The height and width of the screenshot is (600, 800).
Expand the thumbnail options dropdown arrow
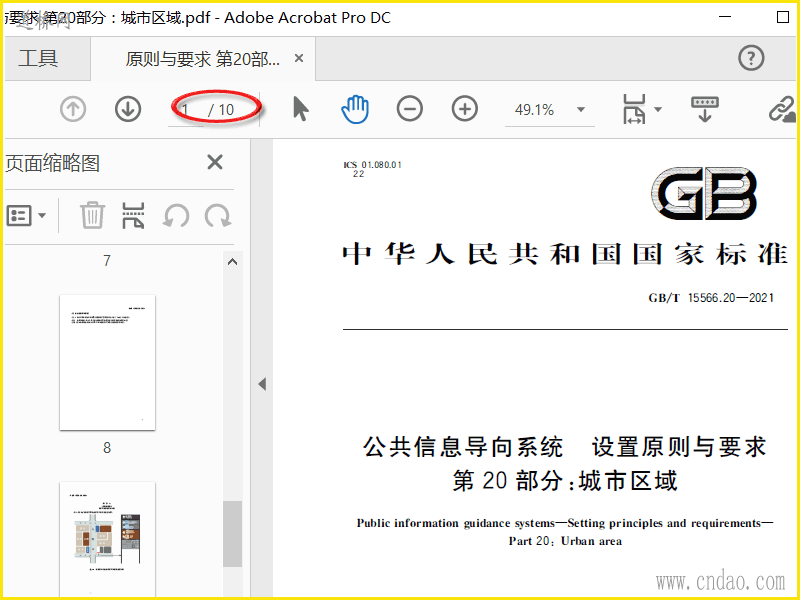(42, 215)
